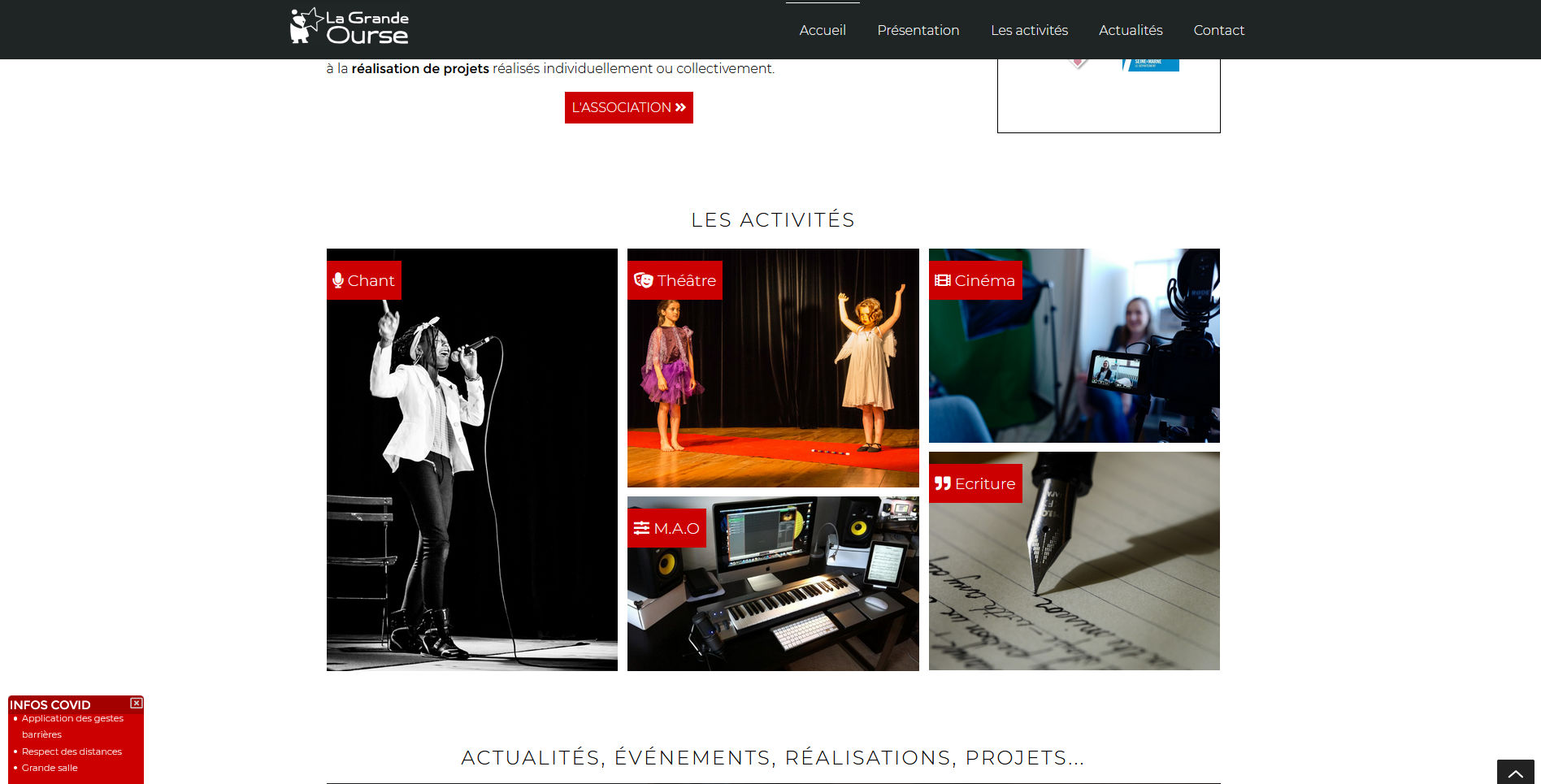
Task: Click the La Grande Ourse logo
Action: (x=349, y=27)
